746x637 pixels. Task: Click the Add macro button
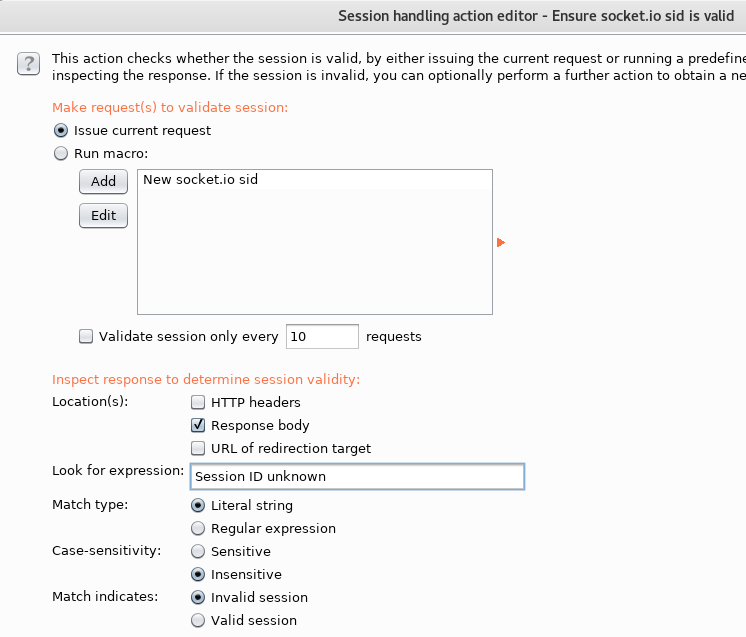(103, 182)
